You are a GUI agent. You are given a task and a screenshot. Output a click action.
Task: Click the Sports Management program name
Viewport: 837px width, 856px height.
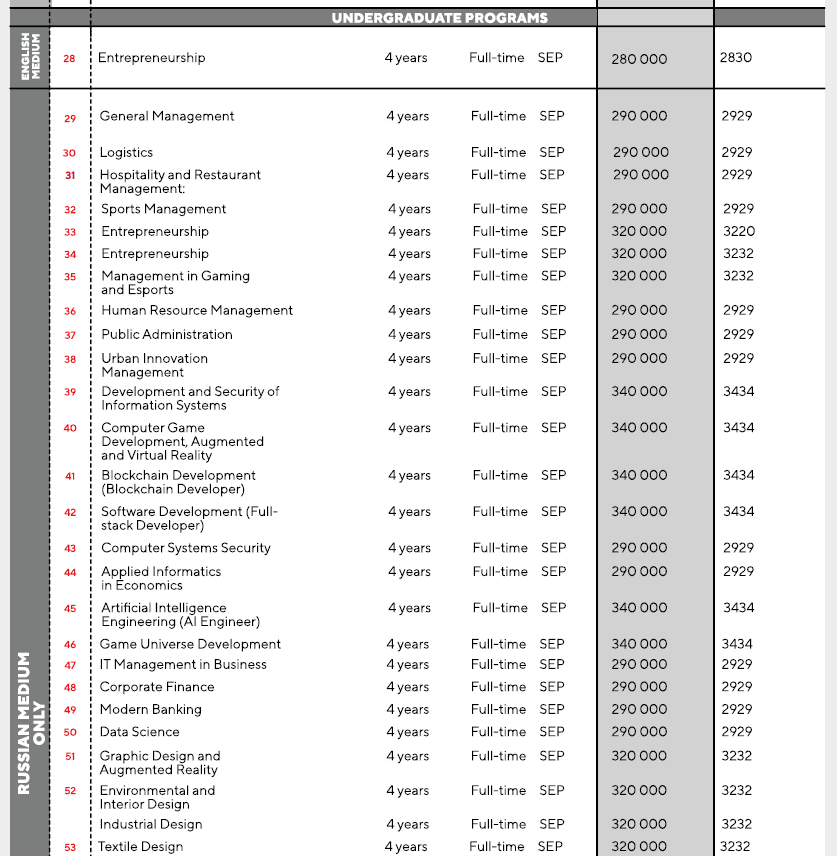coord(163,209)
